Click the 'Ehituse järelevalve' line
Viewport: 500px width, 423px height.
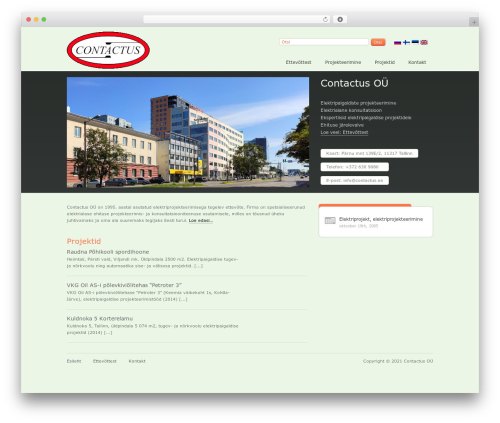(x=342, y=125)
